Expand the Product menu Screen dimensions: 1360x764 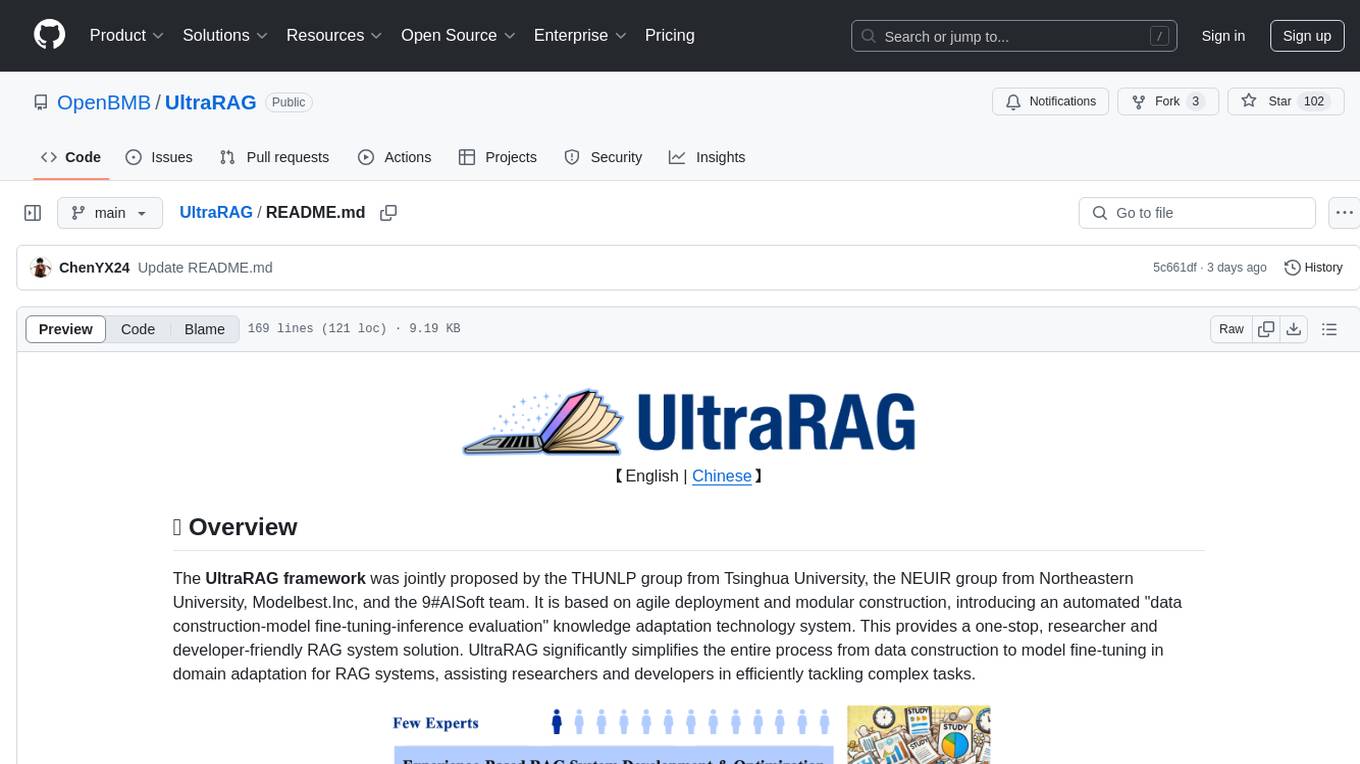pyautogui.click(x=127, y=35)
